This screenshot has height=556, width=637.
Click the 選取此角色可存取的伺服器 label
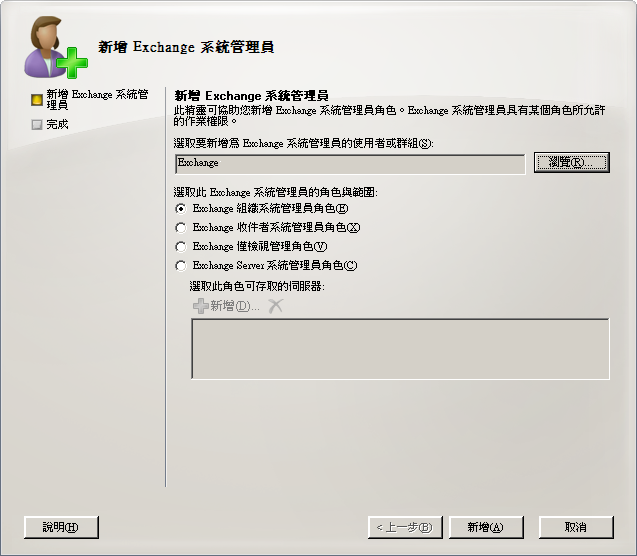[x=257, y=286]
